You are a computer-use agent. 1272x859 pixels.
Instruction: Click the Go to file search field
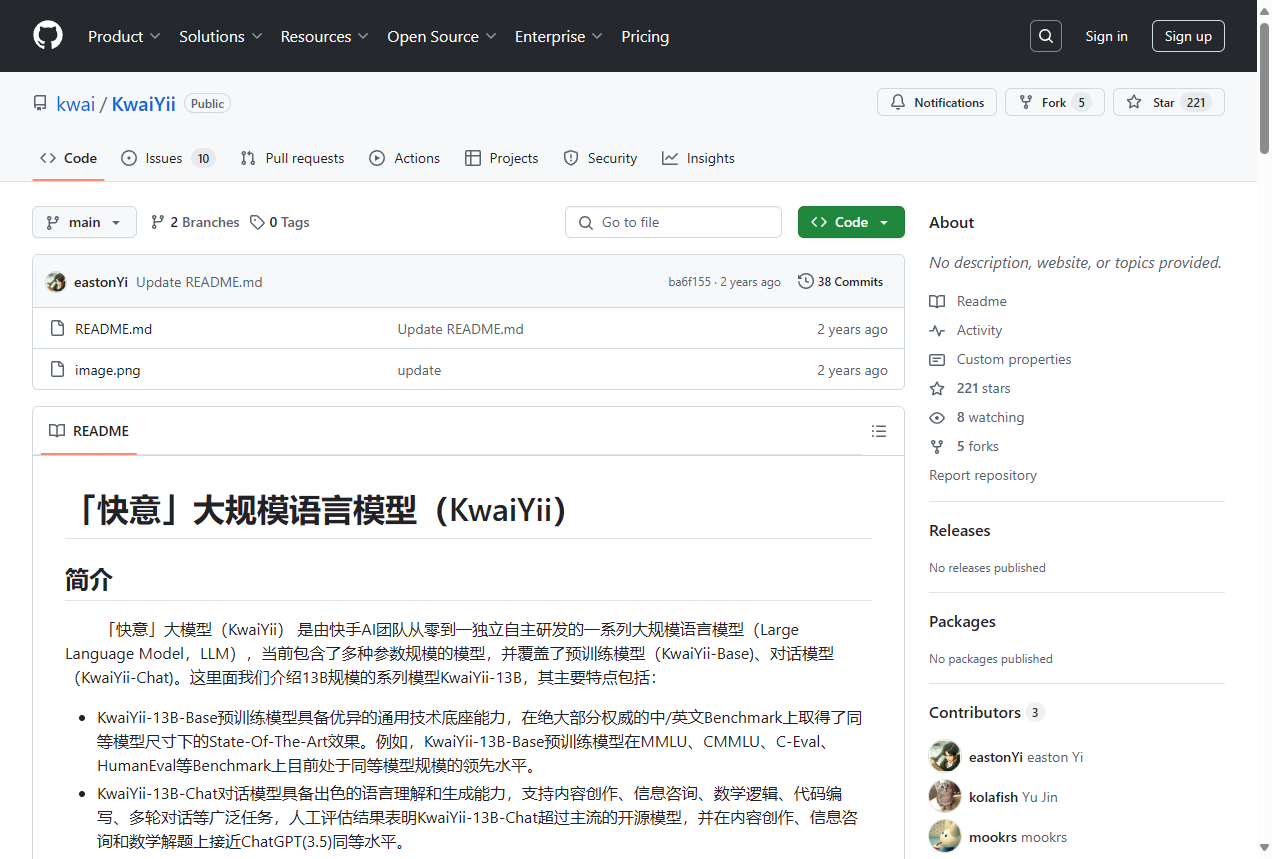coord(673,222)
